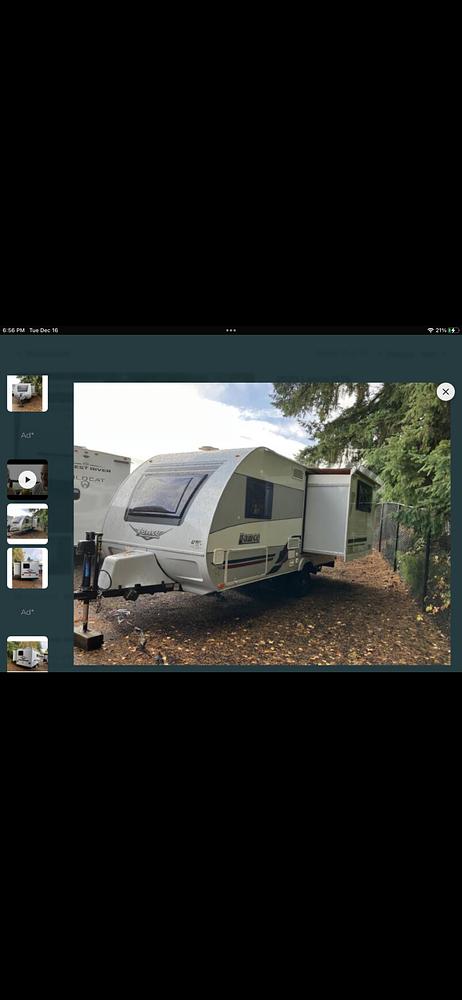Tap the battery indicator showing 21%

448,330
